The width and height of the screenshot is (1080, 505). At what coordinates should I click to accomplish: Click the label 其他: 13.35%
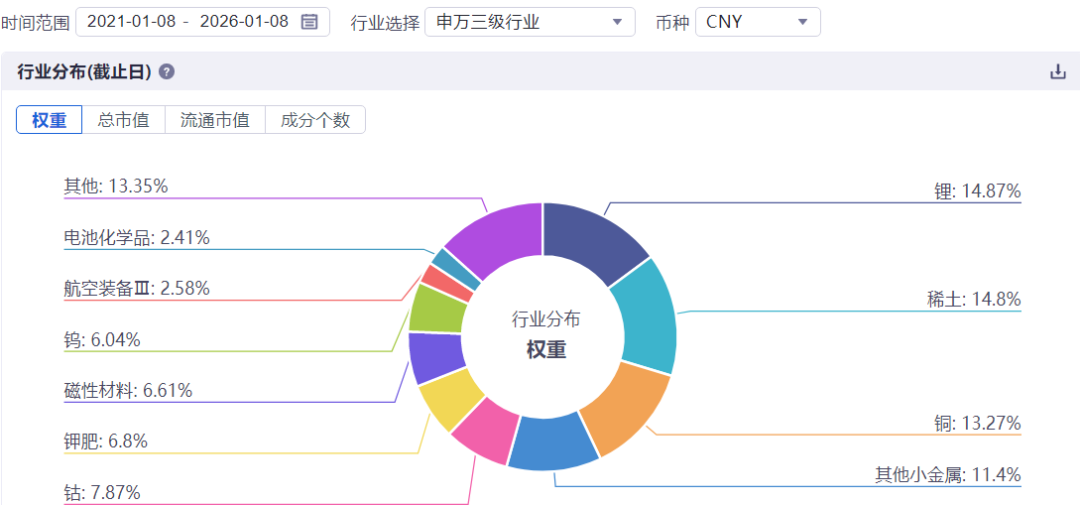pos(116,186)
